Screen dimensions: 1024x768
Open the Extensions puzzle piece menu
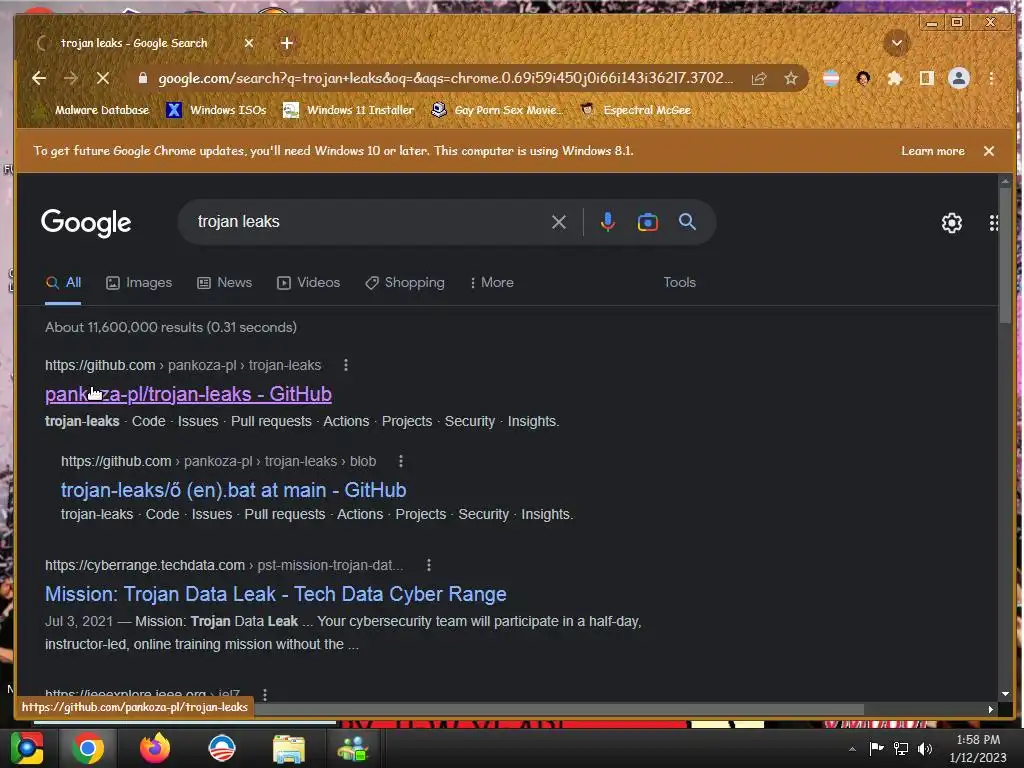pos(895,78)
